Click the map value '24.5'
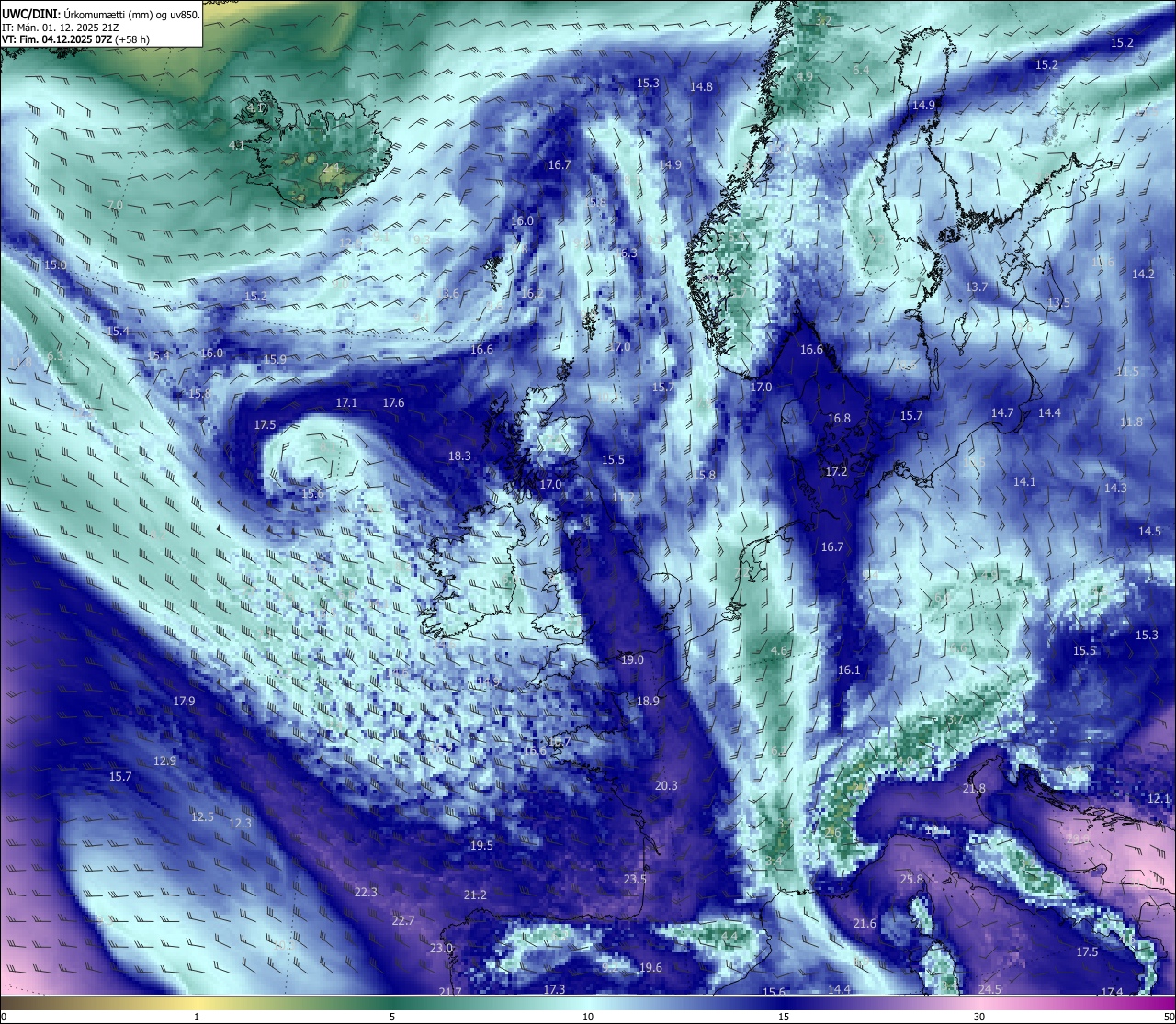Screen dimensions: 1176x1024 click(x=989, y=989)
